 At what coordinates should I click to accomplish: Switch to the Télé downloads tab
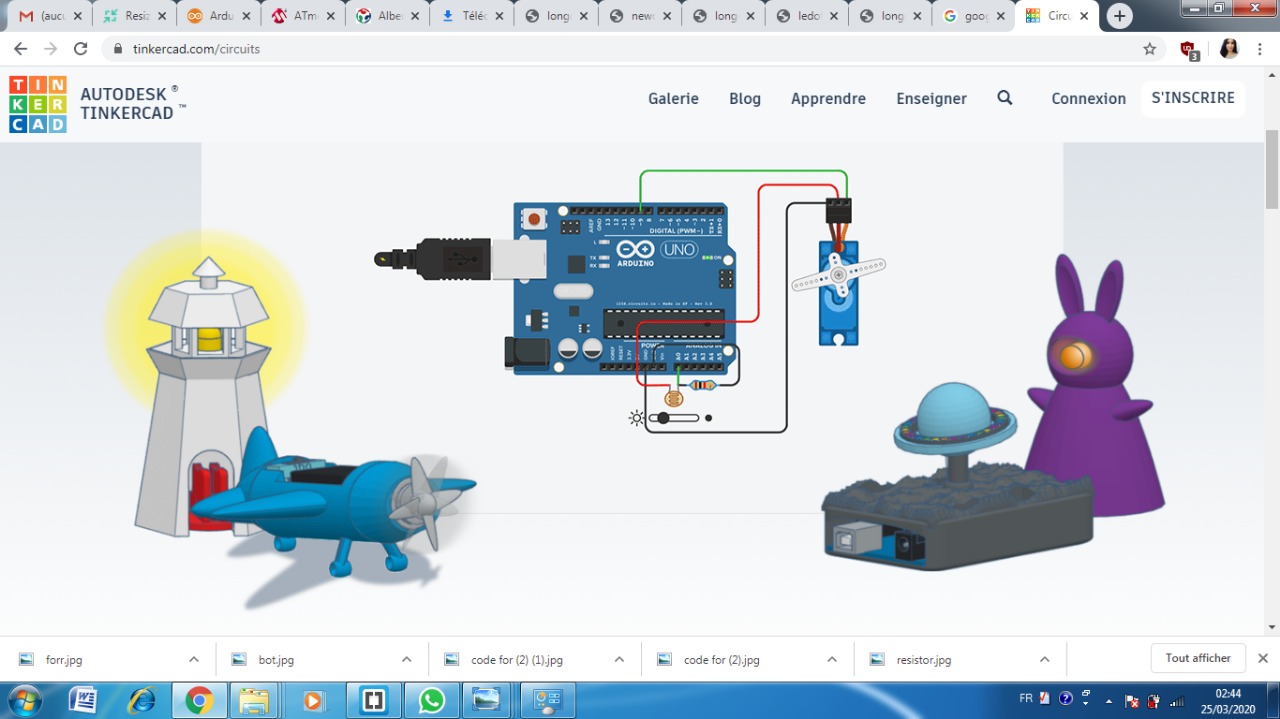pyautogui.click(x=470, y=16)
